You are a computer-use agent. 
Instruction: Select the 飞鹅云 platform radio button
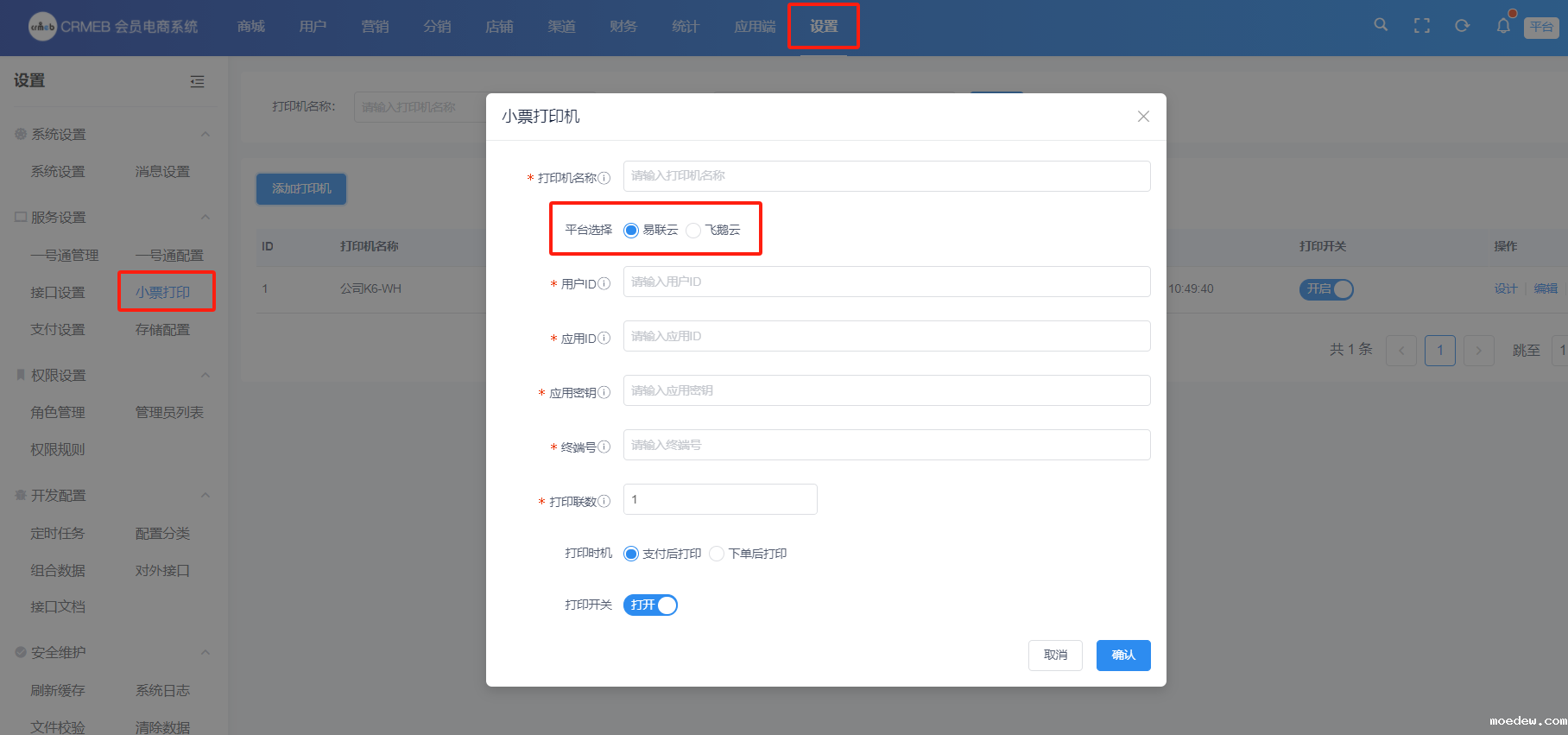point(693,231)
